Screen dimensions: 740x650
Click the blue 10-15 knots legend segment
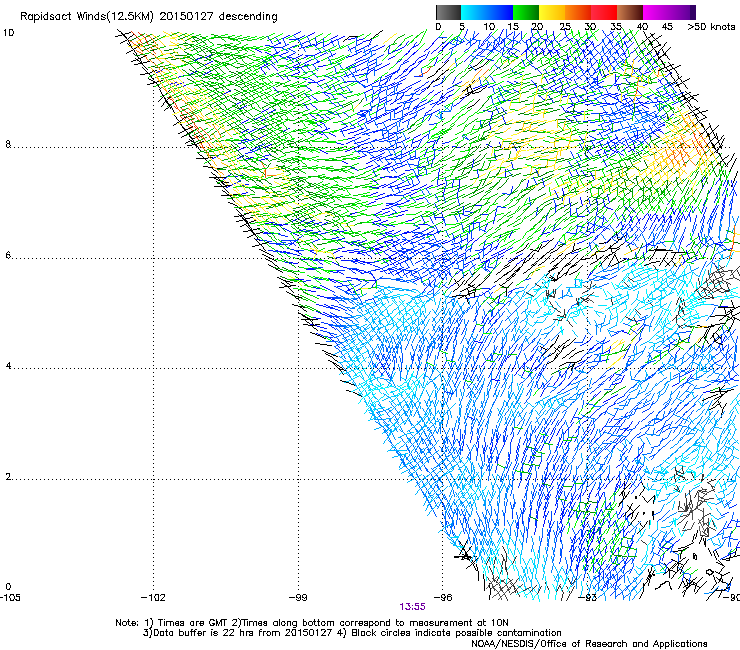pos(500,12)
